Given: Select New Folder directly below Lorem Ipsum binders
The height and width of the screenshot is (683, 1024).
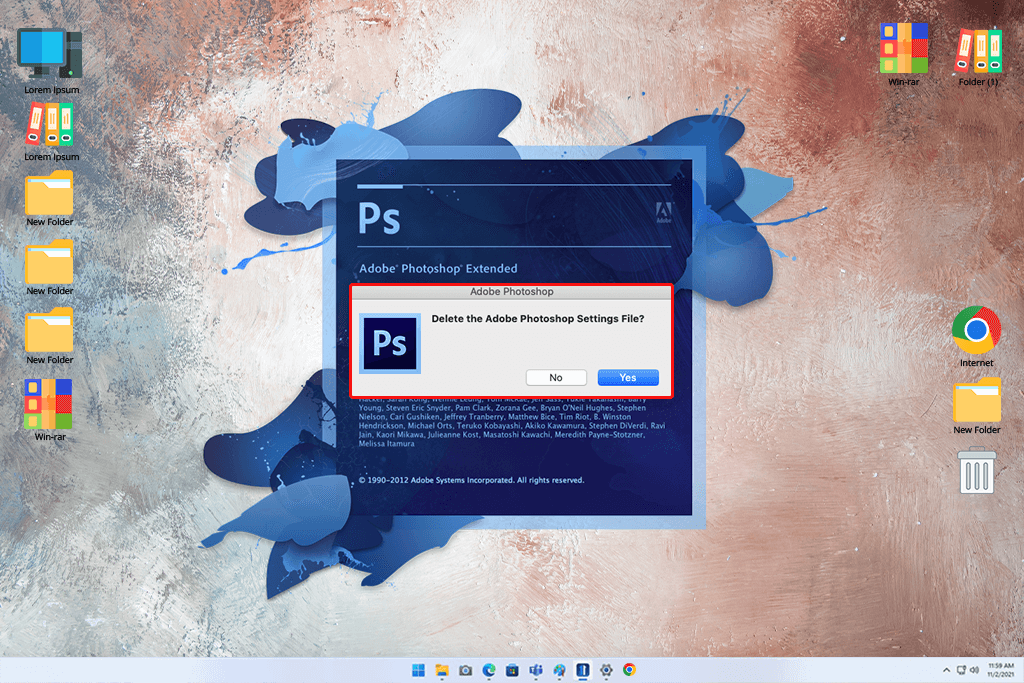Looking at the screenshot, I should coord(50,199).
